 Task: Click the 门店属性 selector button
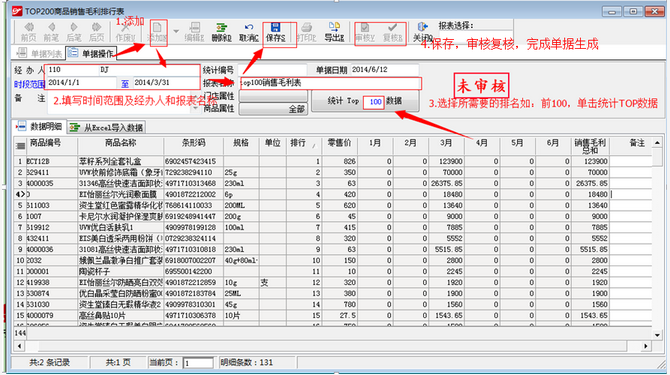[273, 96]
